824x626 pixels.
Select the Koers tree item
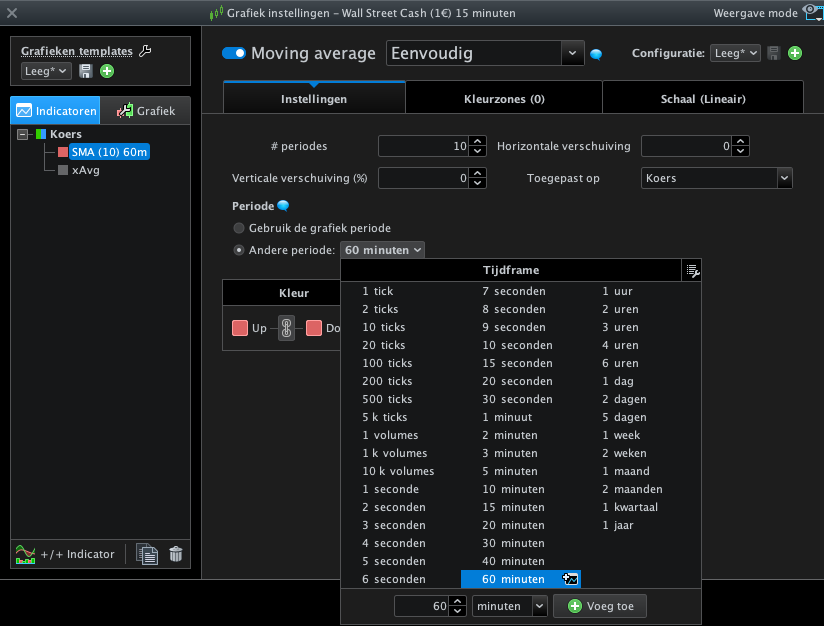point(66,134)
